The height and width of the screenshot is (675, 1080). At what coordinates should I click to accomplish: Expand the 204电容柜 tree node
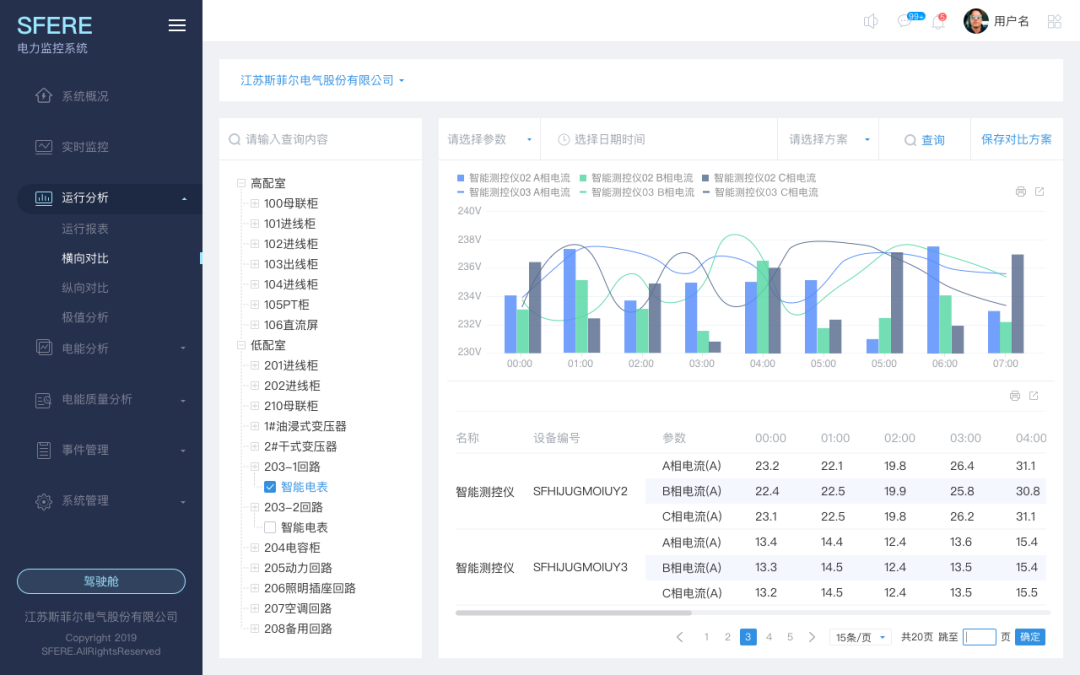point(254,548)
